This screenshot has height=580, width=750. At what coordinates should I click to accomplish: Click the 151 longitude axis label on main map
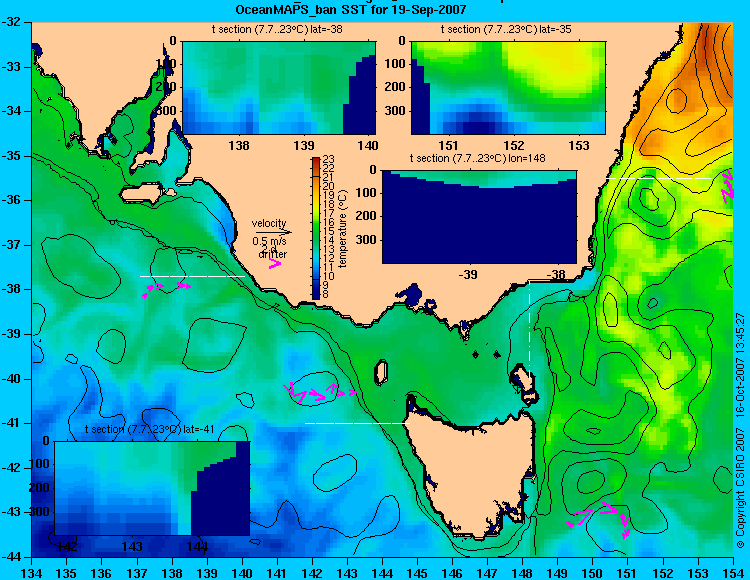(x=628, y=573)
